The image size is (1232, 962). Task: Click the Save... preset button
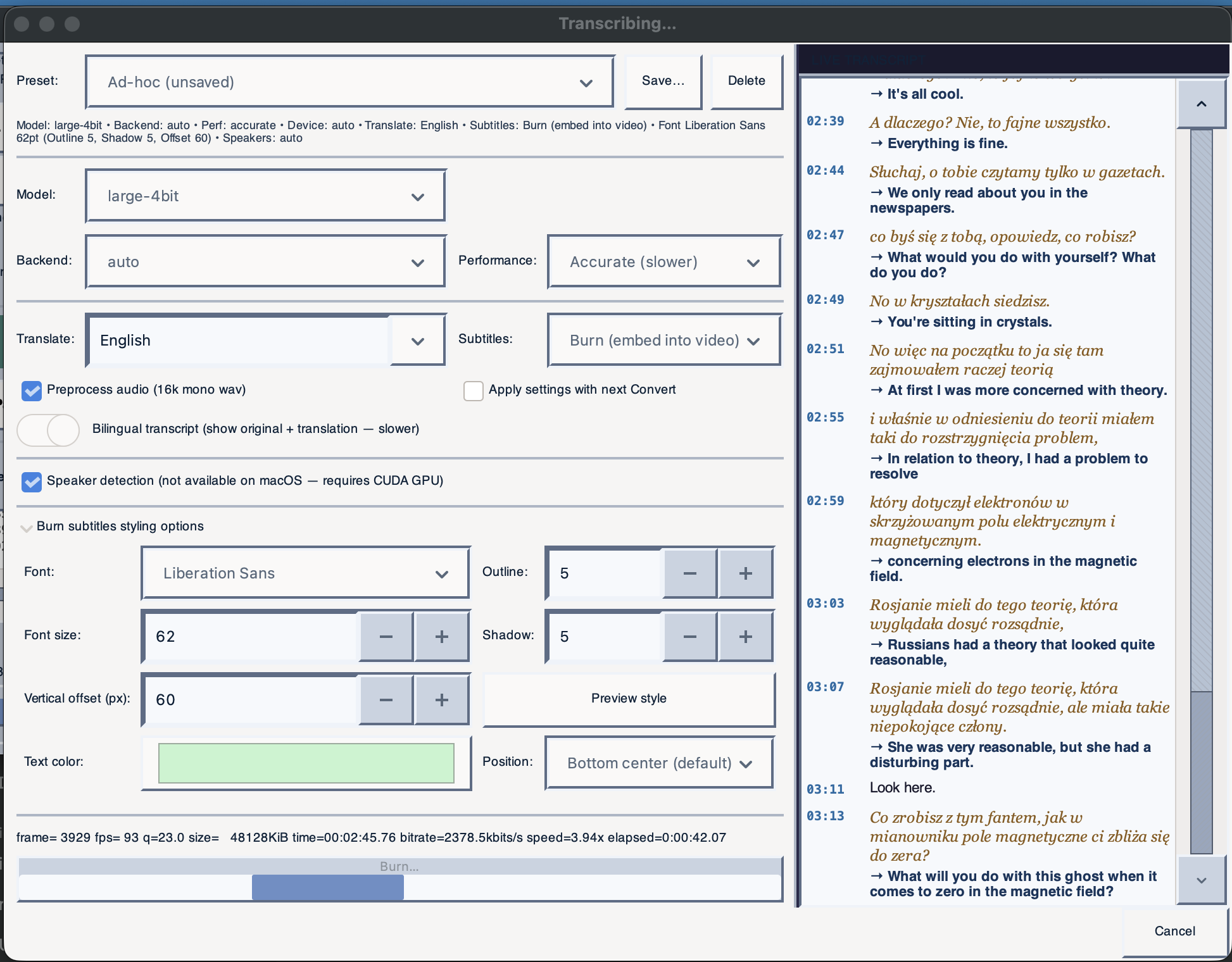tap(663, 81)
